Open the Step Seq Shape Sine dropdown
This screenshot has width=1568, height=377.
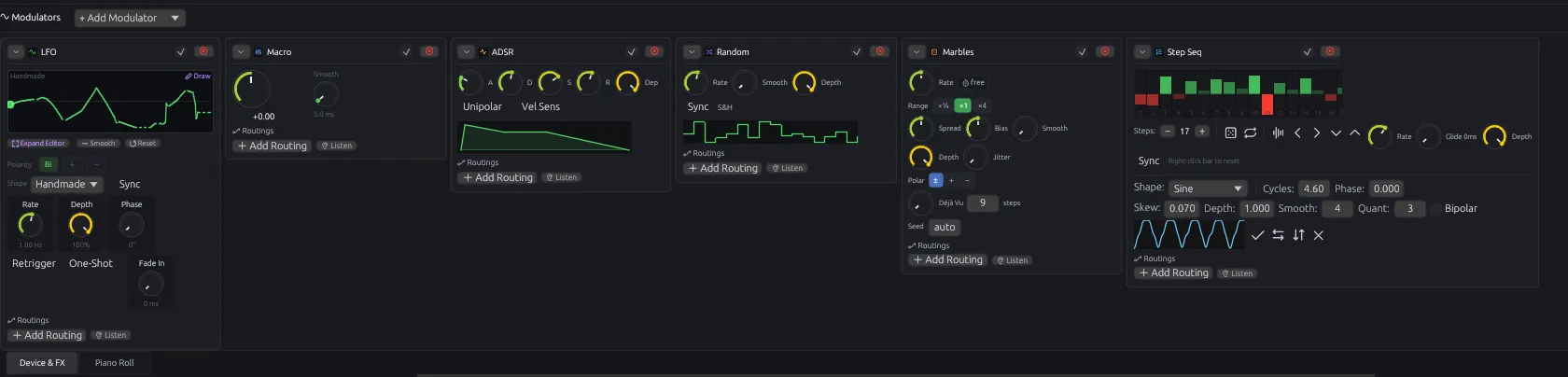1208,188
